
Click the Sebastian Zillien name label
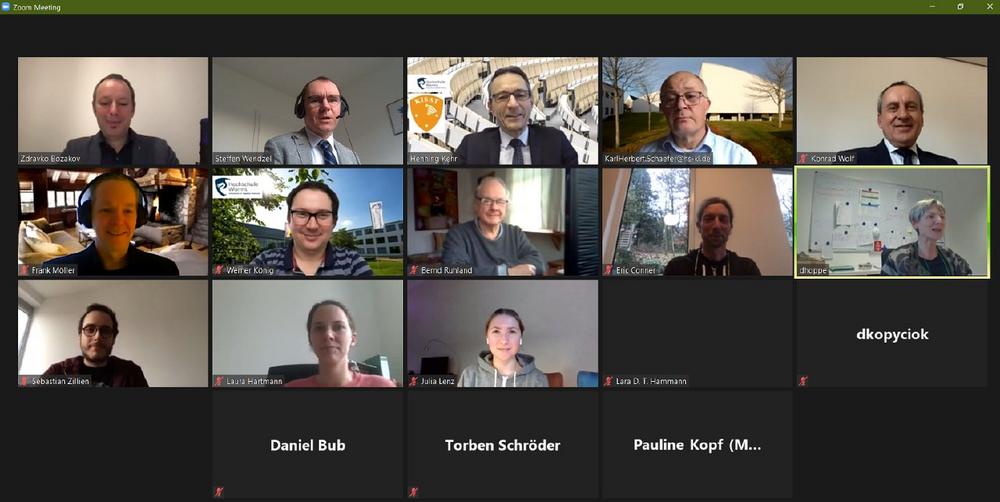point(61,381)
